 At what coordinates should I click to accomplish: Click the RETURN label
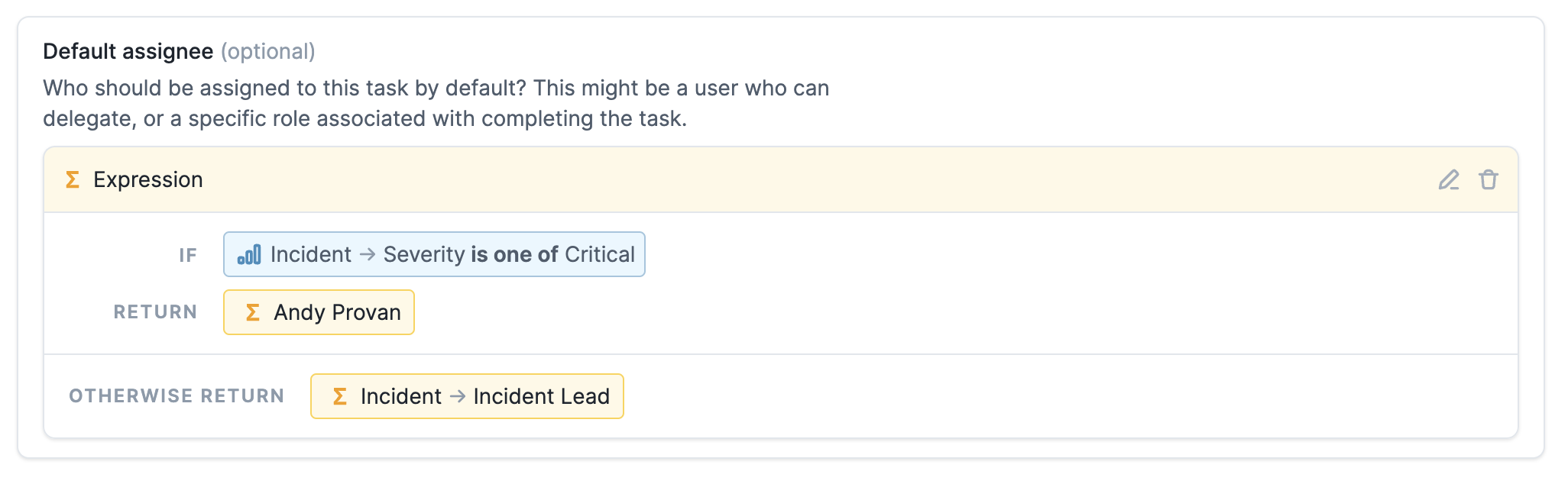[x=155, y=312]
